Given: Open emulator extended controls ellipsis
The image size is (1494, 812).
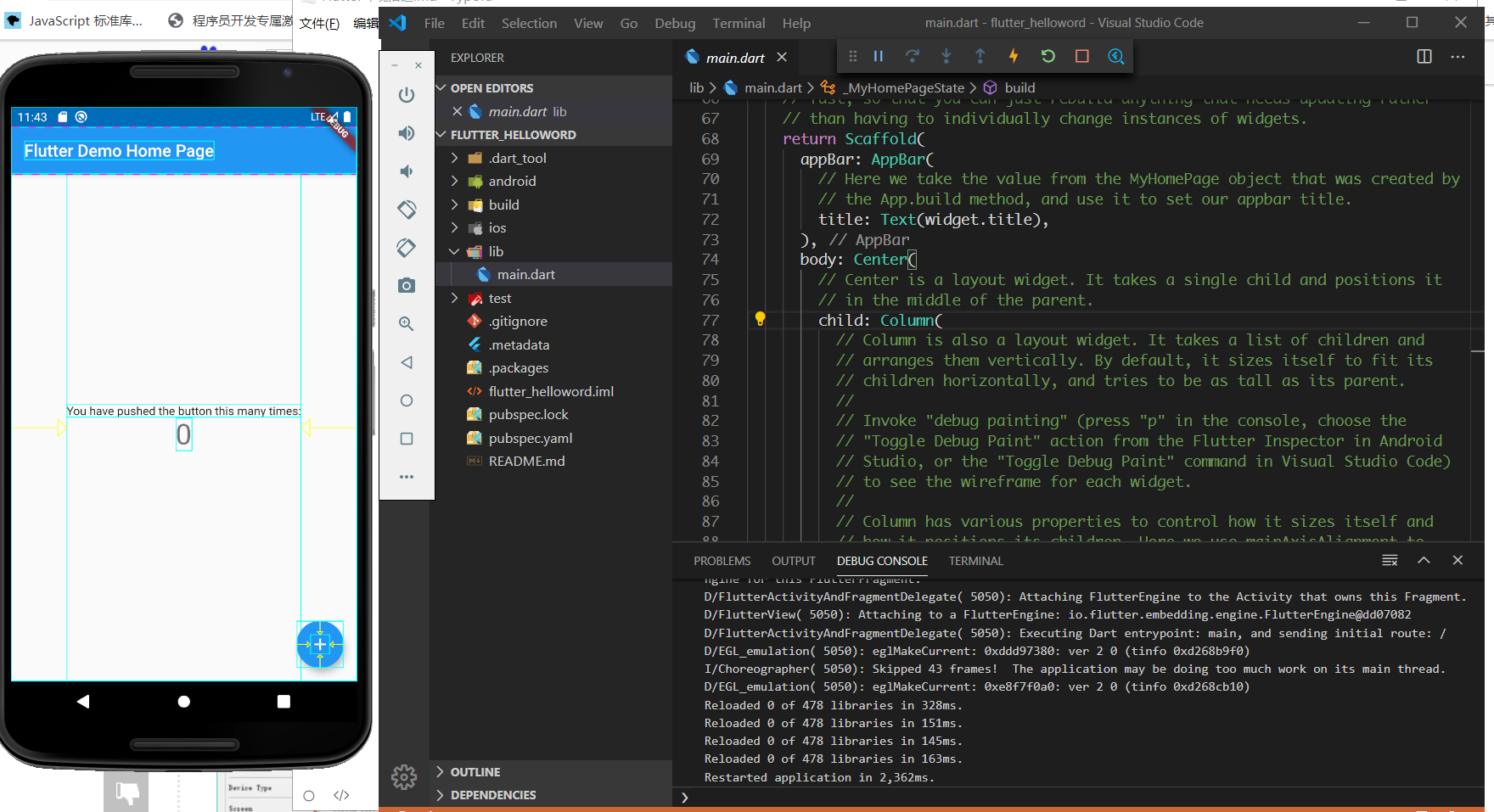Looking at the screenshot, I should (x=407, y=477).
